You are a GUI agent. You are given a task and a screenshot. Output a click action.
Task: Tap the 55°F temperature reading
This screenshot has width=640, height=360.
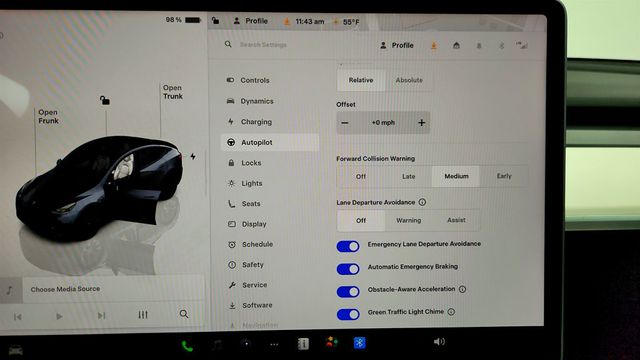351,22
